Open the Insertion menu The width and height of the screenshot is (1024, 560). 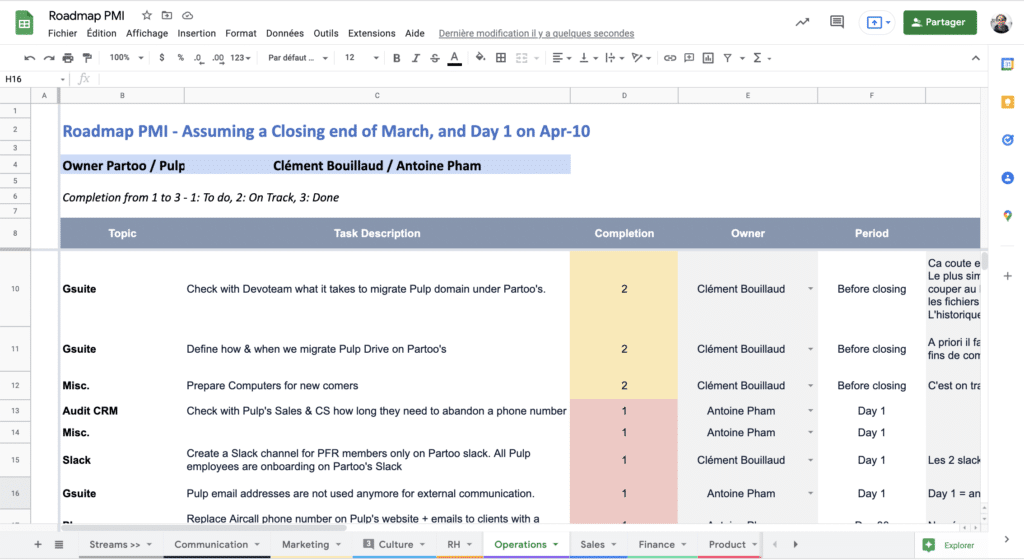[197, 33]
